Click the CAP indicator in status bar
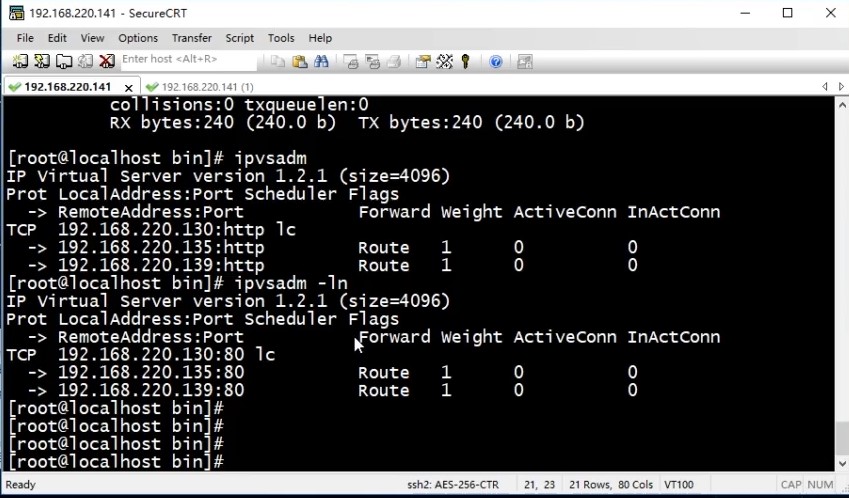The image size is (849, 498). pyautogui.click(x=791, y=484)
